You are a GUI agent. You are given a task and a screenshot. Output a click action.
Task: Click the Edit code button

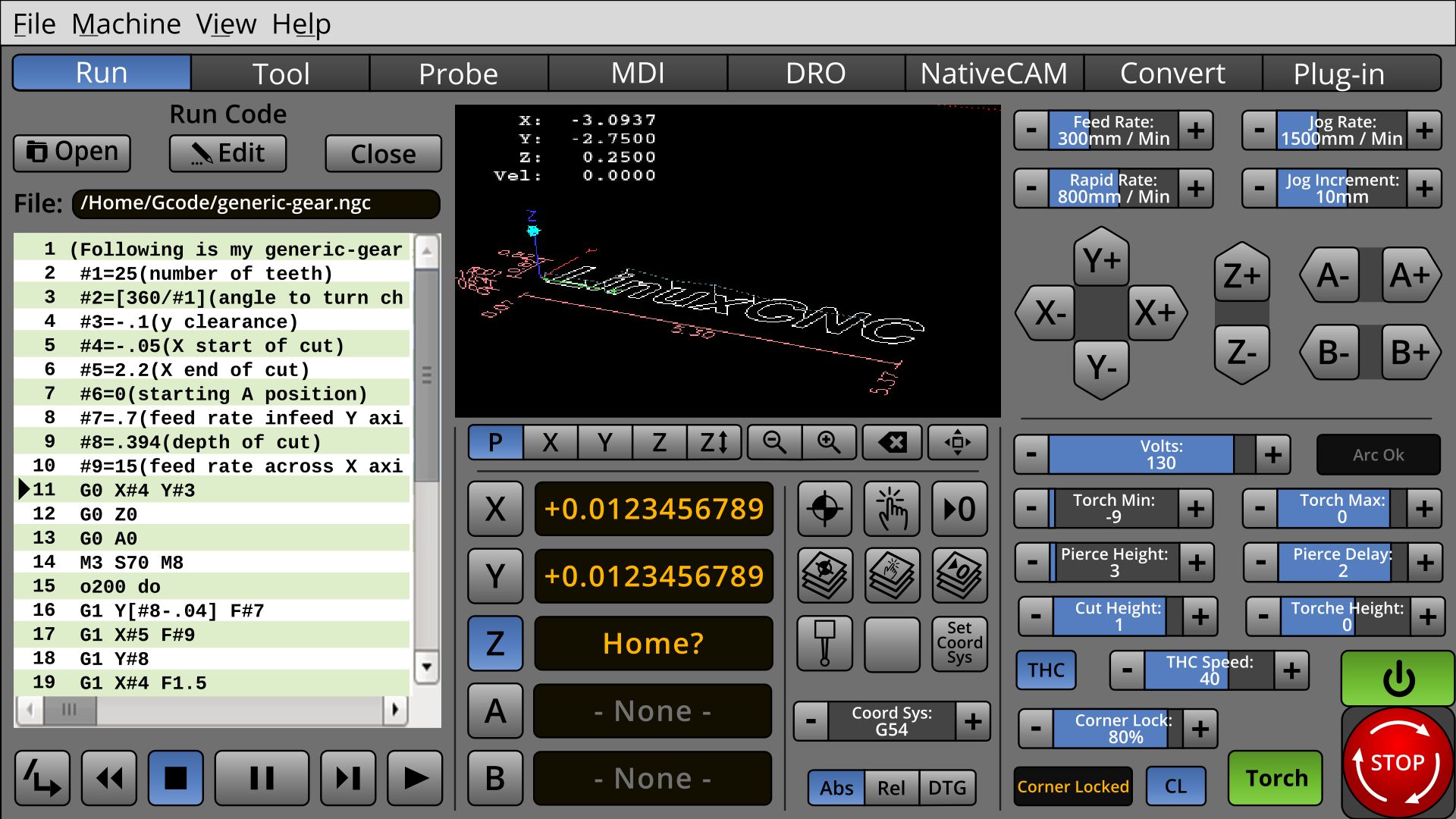[227, 153]
